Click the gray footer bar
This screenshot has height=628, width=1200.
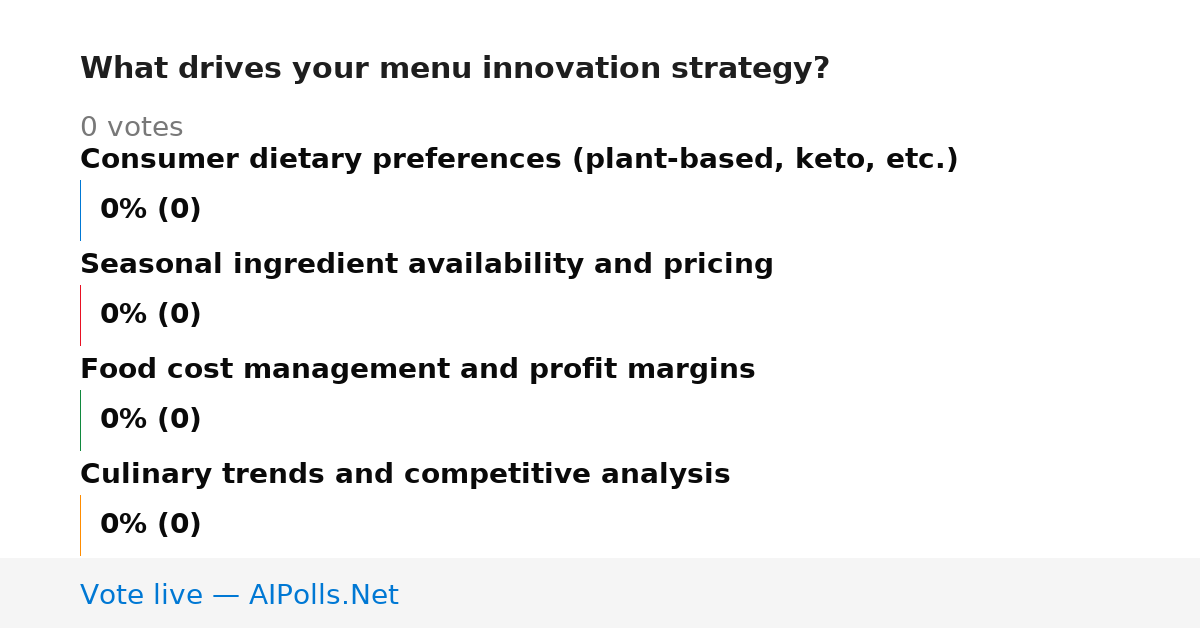[600, 593]
